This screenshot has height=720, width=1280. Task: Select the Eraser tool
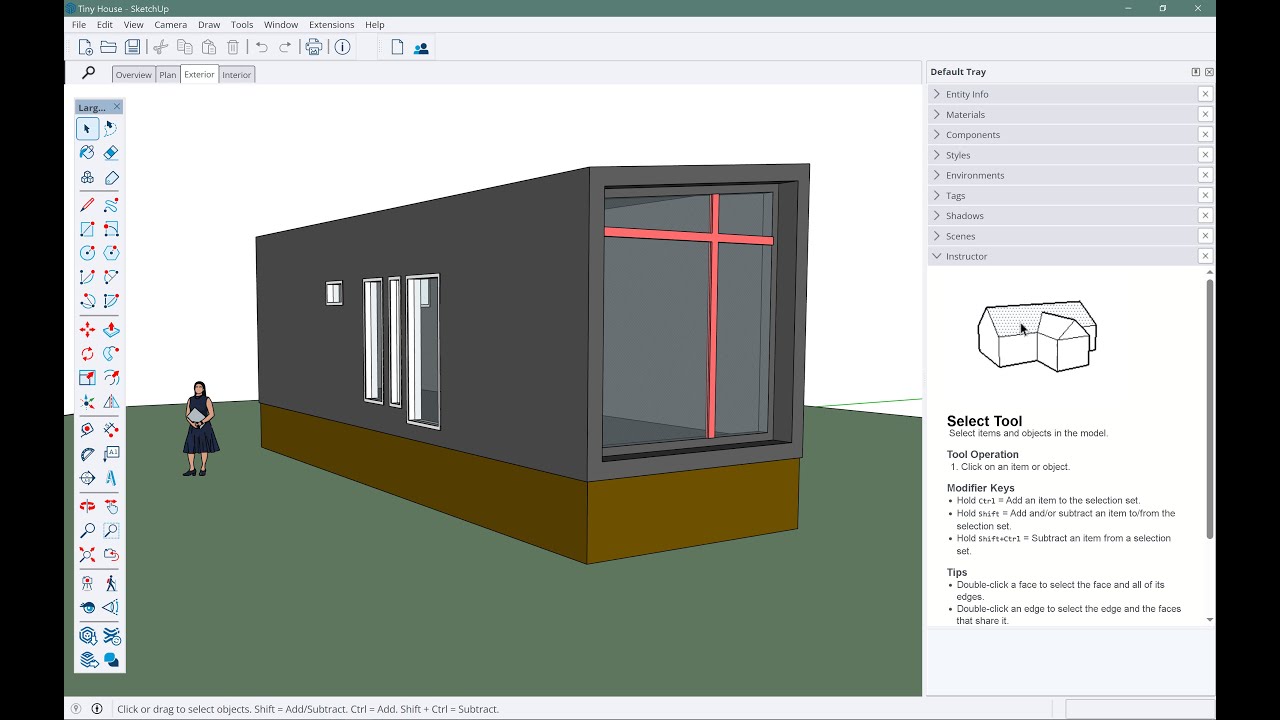[x=111, y=153]
